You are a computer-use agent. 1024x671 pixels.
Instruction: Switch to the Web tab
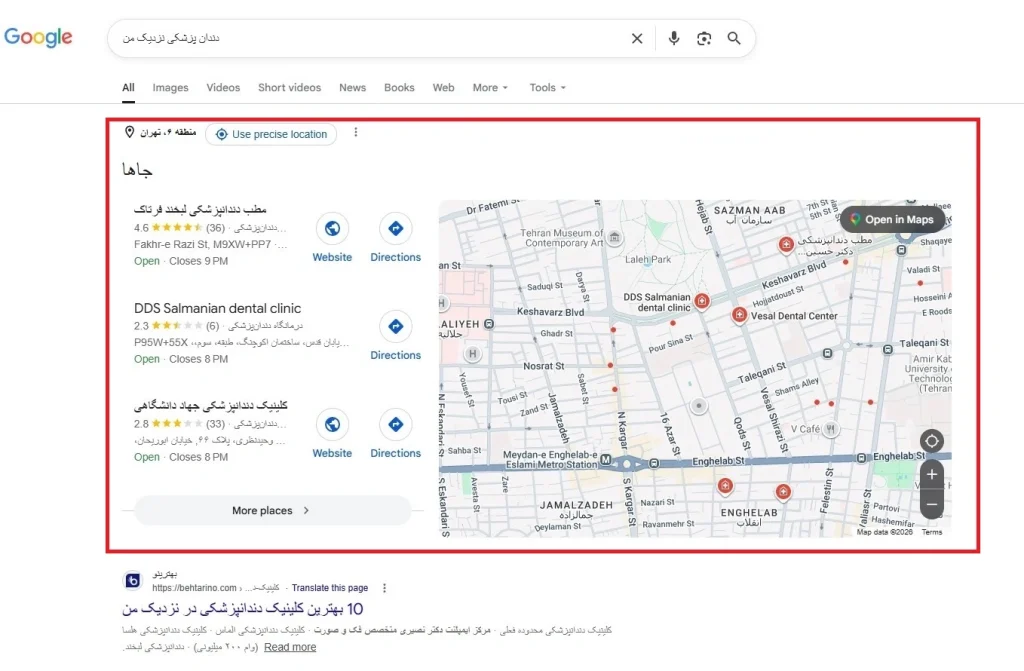coord(443,88)
